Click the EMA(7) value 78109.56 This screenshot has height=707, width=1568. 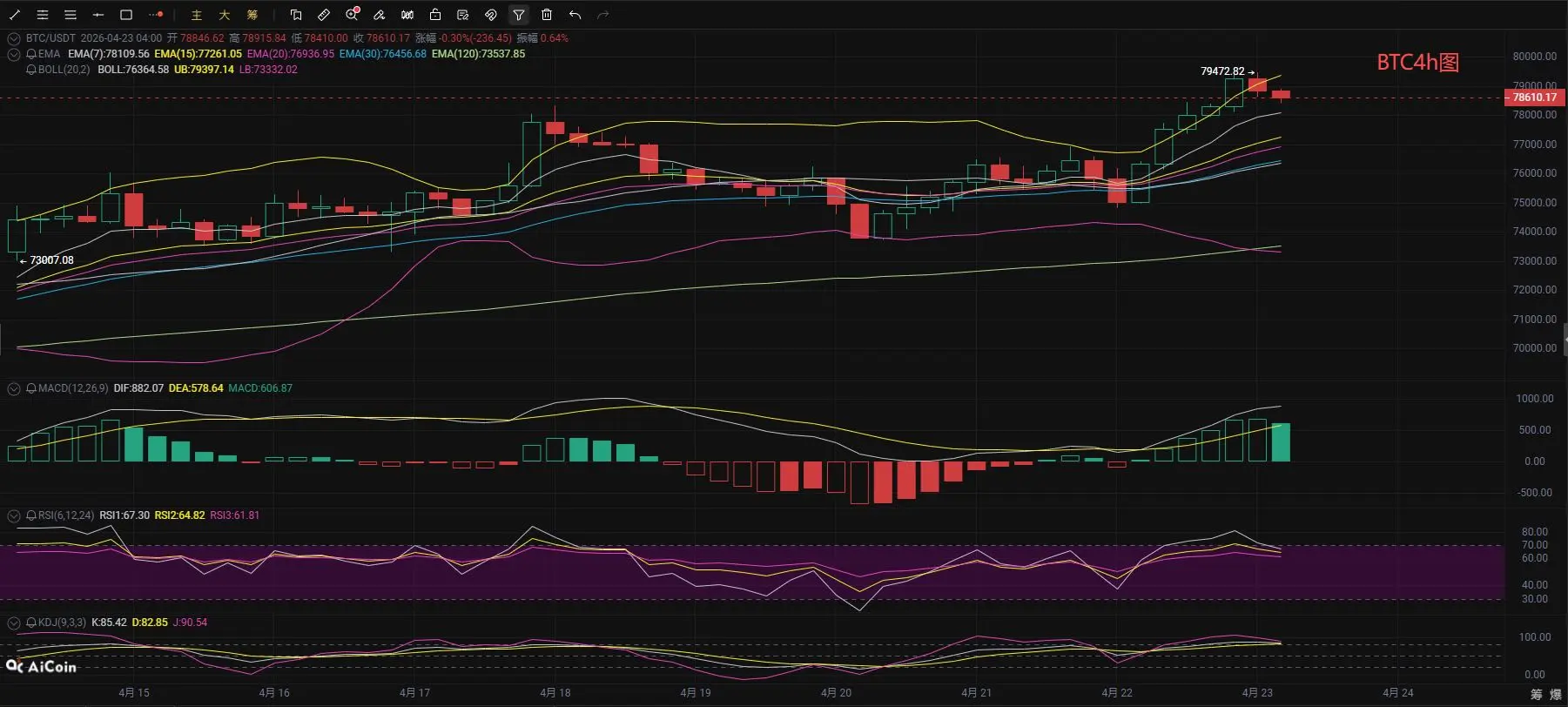pos(109,54)
